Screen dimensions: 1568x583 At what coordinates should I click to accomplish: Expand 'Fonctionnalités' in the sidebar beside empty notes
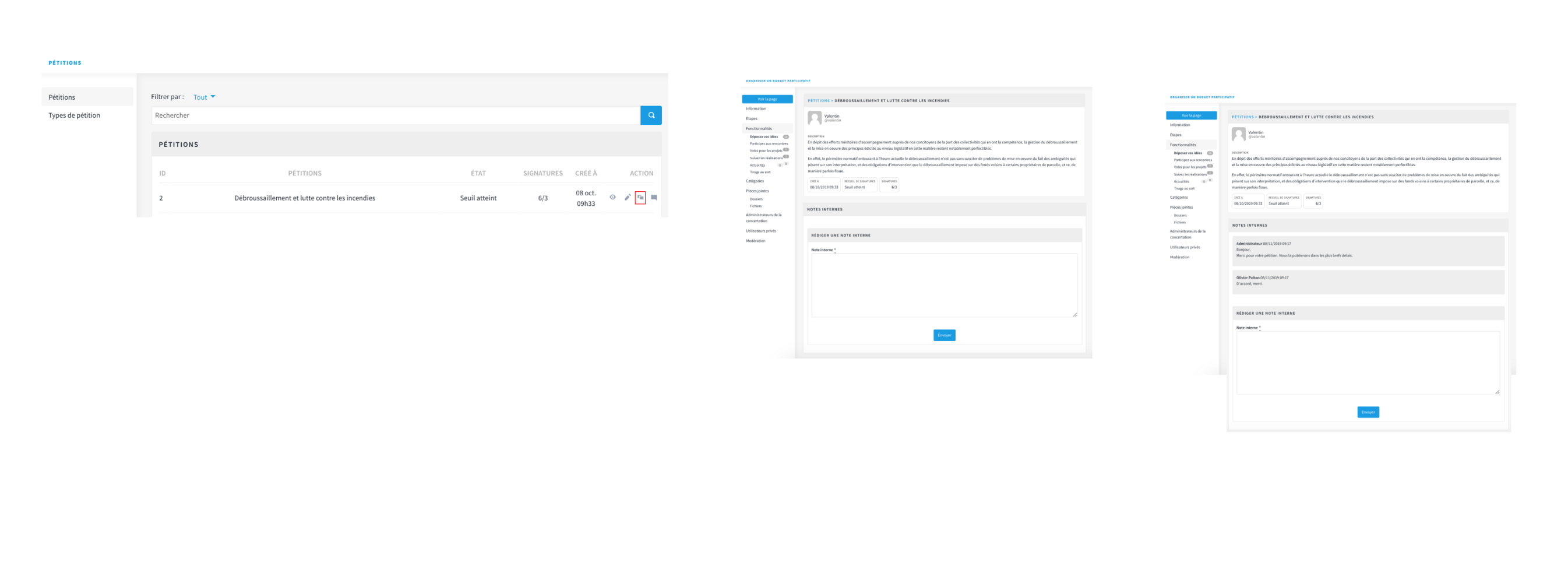(759, 128)
